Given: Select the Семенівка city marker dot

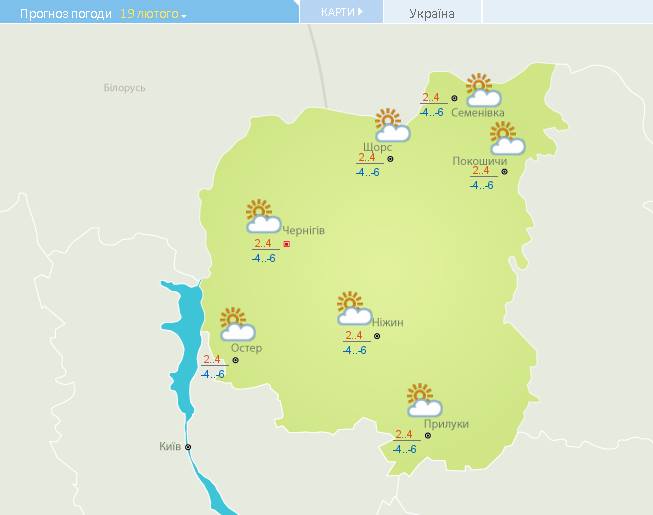Looking at the screenshot, I should 454,98.
